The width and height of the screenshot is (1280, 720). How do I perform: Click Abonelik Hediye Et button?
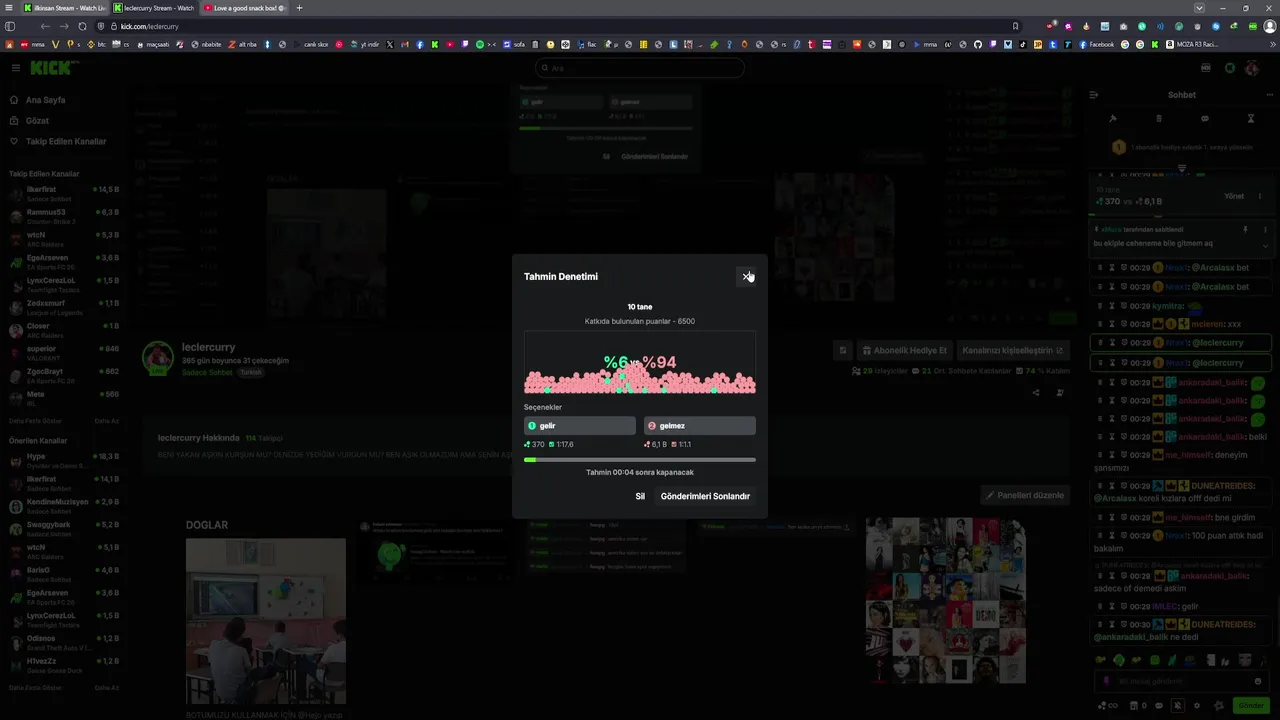[x=904, y=351]
